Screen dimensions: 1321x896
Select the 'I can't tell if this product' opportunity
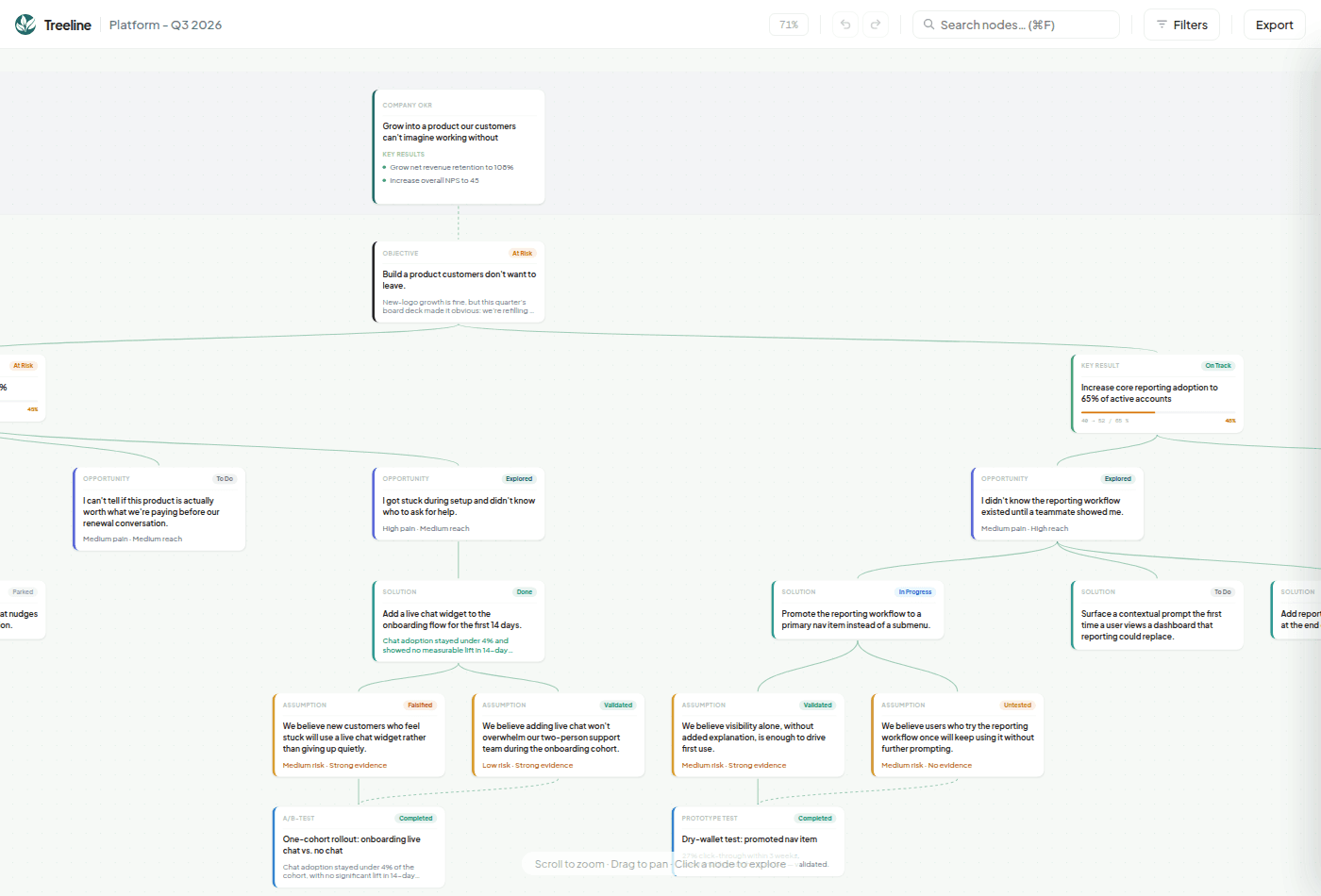[x=159, y=508]
